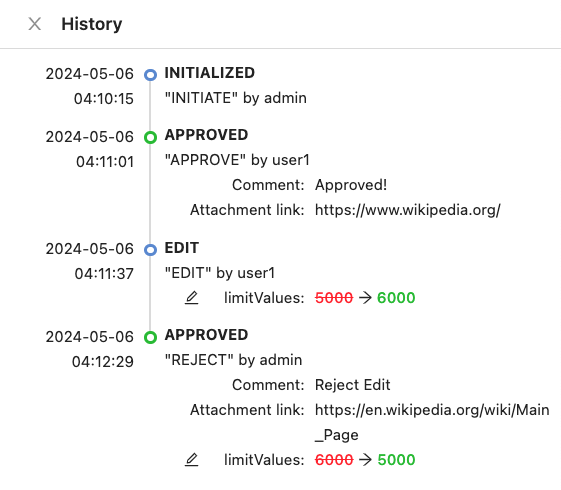This screenshot has width=561, height=490.
Task: Click the blue EDIT timeline marker
Action: click(150, 250)
